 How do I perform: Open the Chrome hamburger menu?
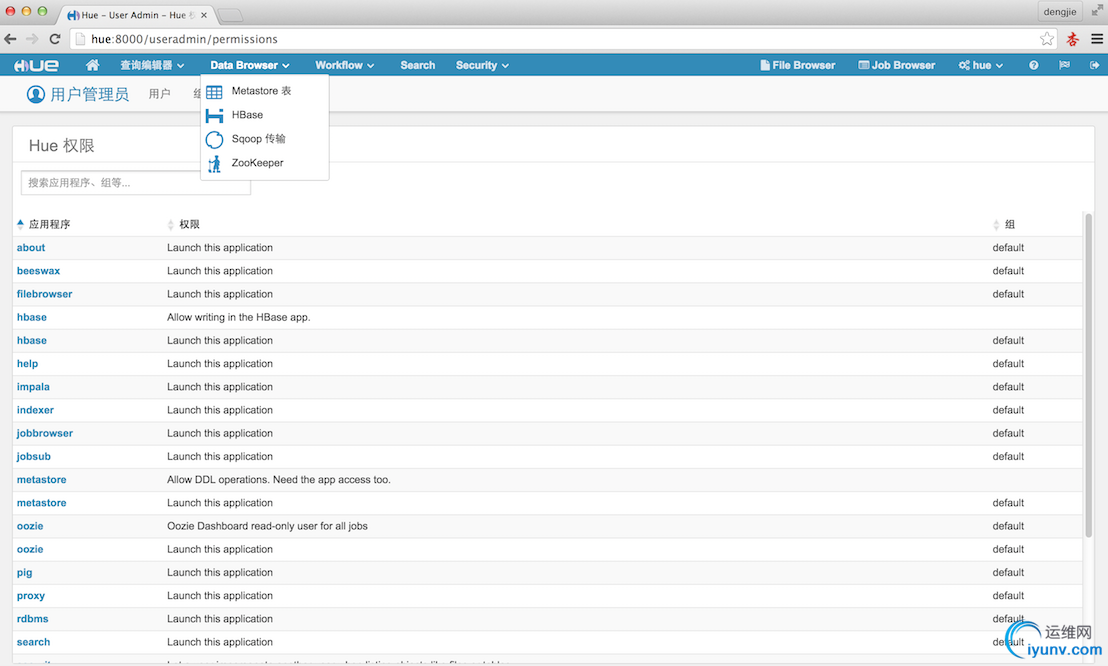(1097, 39)
